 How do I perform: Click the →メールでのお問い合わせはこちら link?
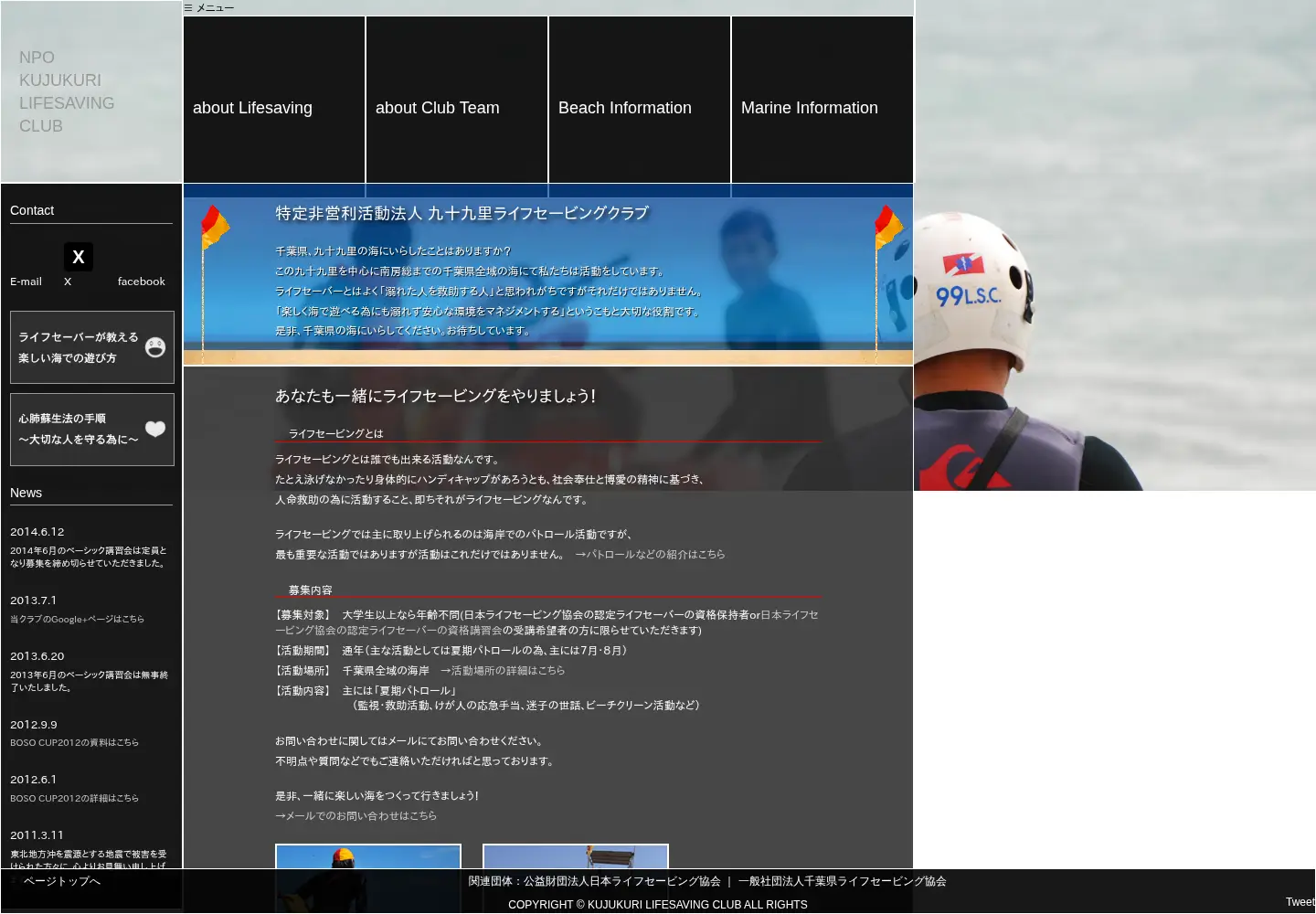(356, 815)
